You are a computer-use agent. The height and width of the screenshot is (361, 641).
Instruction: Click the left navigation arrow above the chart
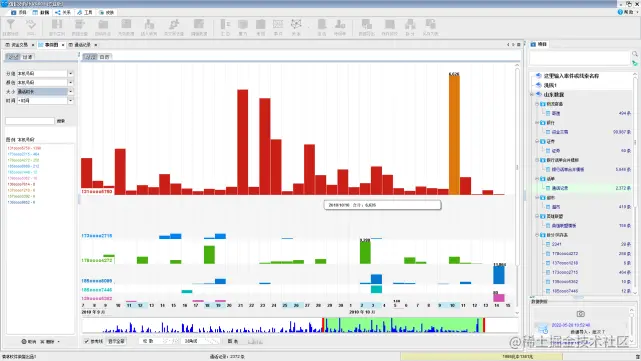(x=508, y=45)
